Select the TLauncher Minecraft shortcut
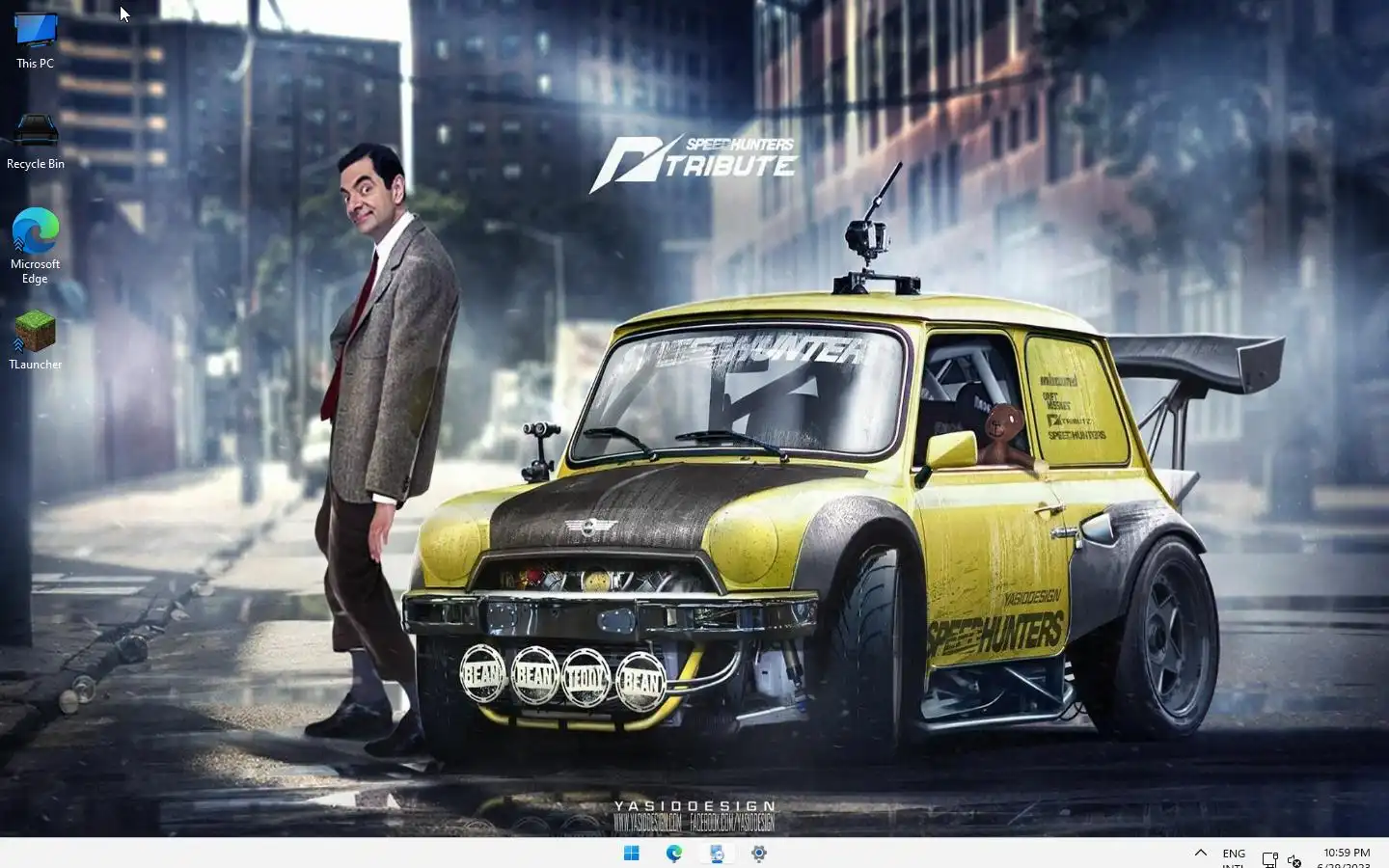 pyautogui.click(x=36, y=340)
